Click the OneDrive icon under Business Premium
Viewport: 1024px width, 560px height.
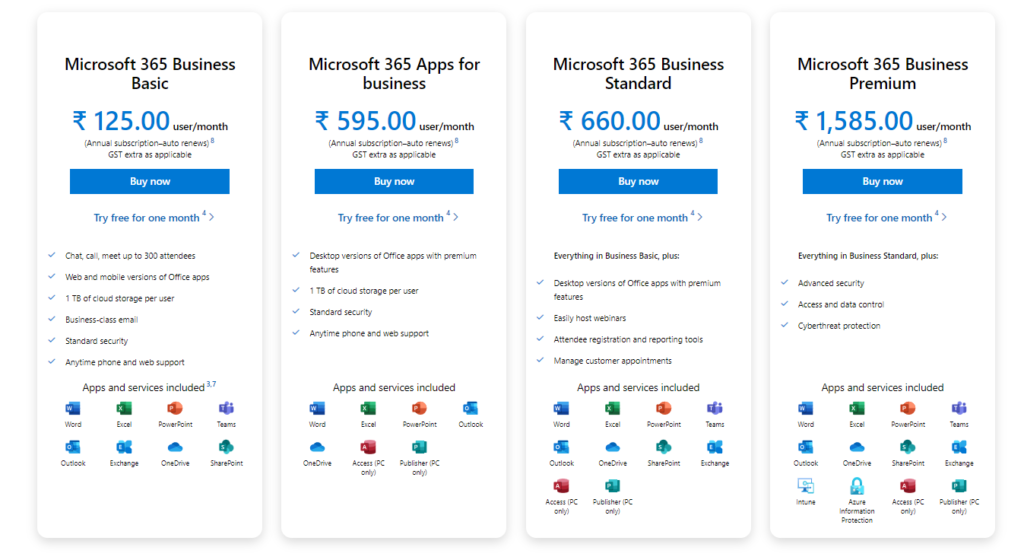(x=857, y=447)
